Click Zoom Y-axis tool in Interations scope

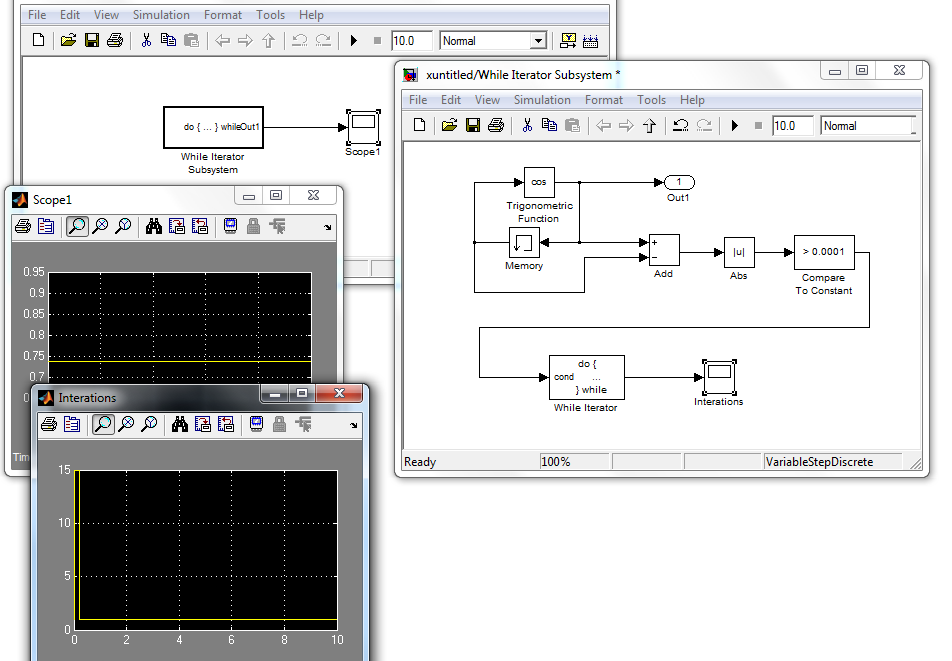pyautogui.click(x=149, y=425)
